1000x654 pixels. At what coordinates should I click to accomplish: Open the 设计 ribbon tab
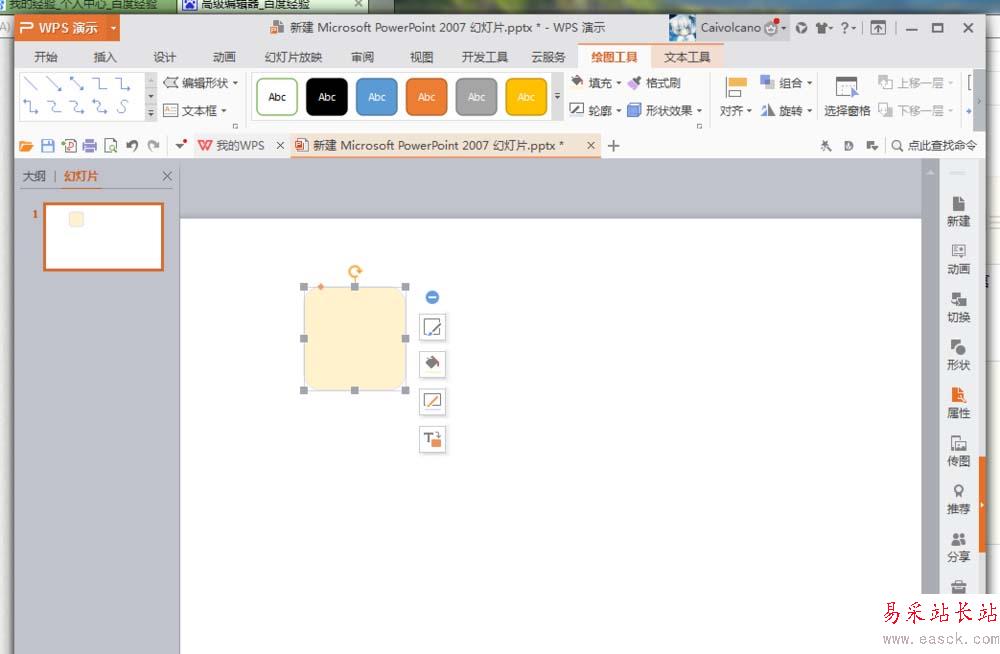165,57
